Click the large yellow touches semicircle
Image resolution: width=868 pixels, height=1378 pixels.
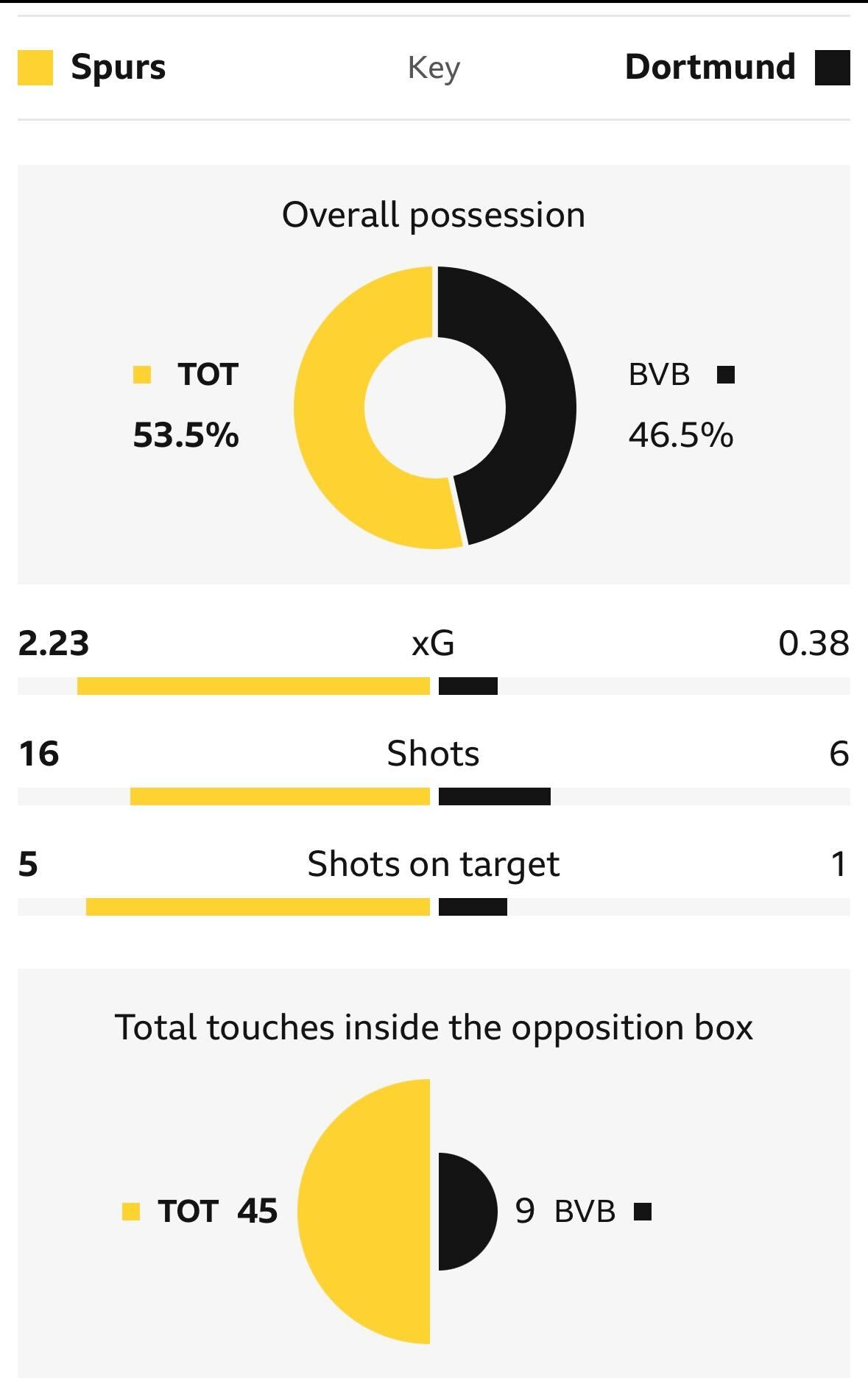[x=368, y=1211]
